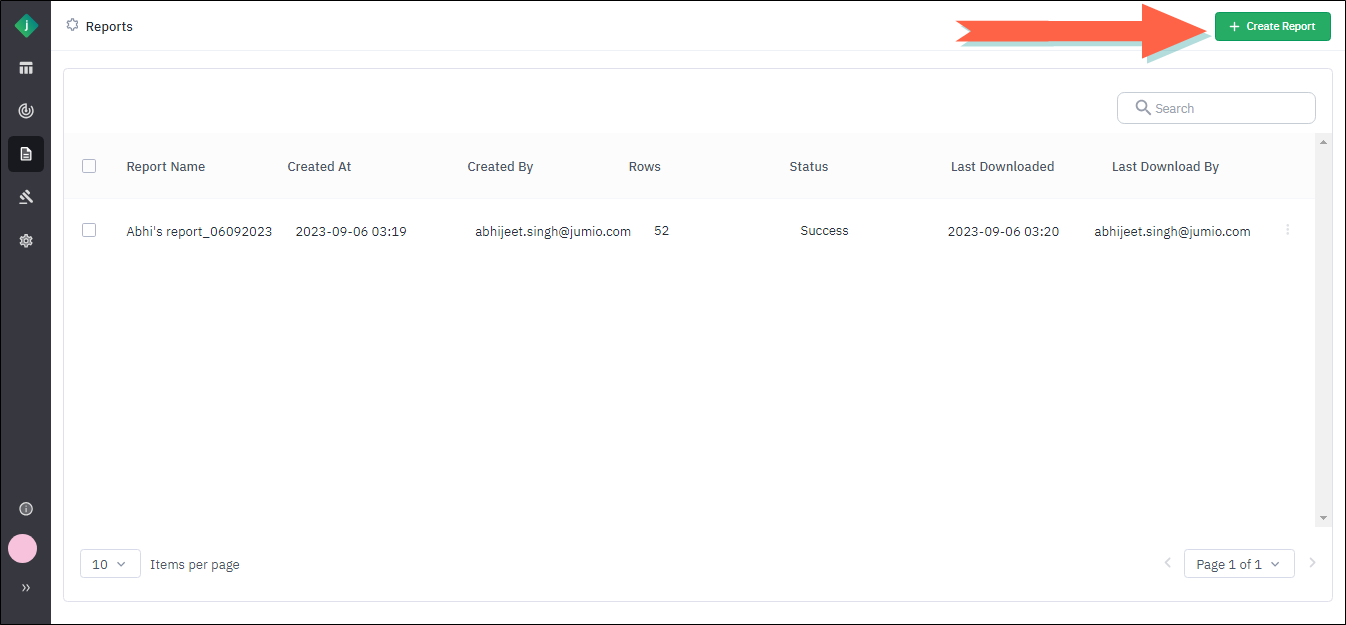Click the search magnifier icon

click(x=1142, y=108)
